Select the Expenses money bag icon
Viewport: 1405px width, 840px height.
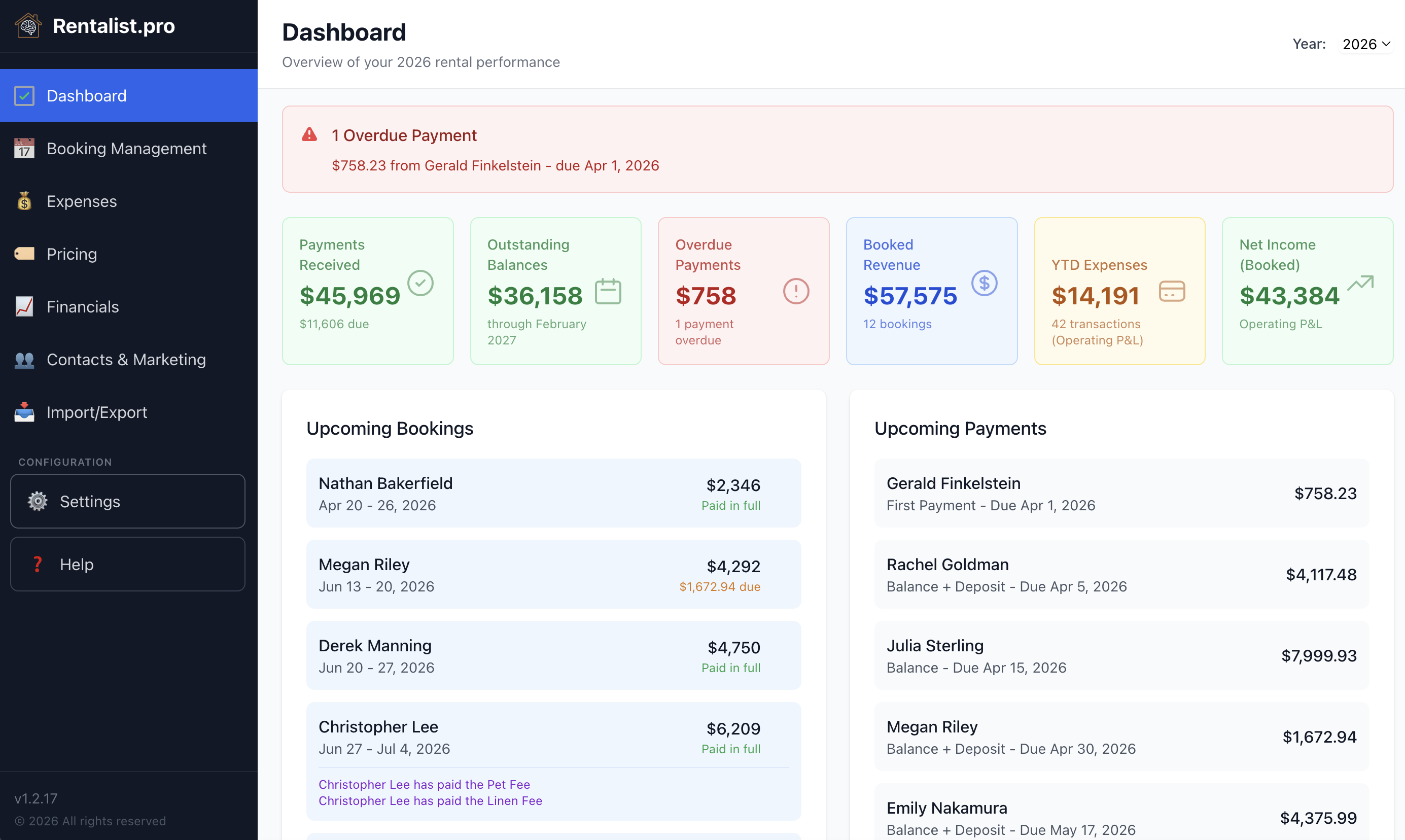click(24, 201)
